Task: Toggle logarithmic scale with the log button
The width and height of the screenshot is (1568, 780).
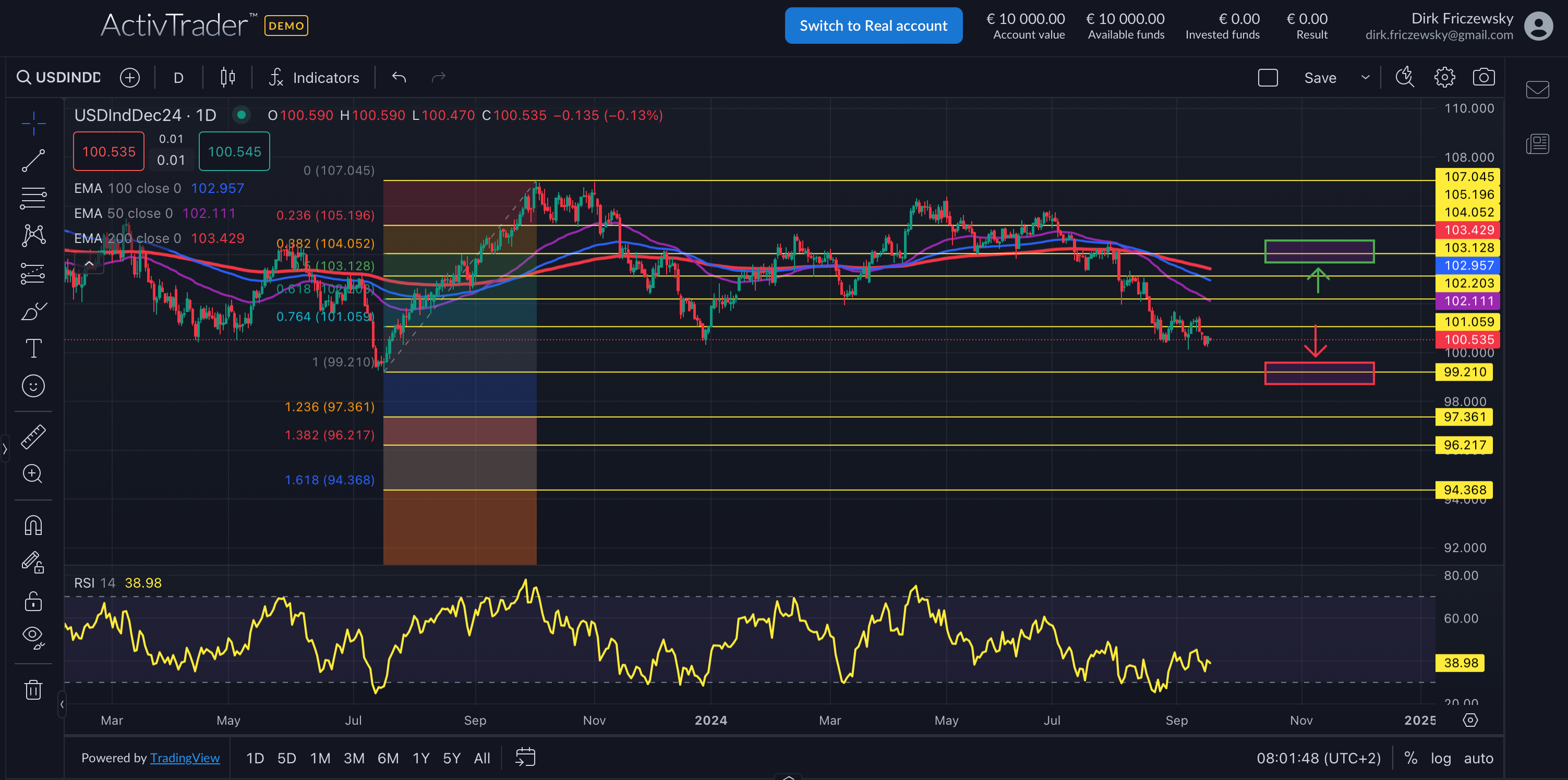Action: pos(1441,758)
